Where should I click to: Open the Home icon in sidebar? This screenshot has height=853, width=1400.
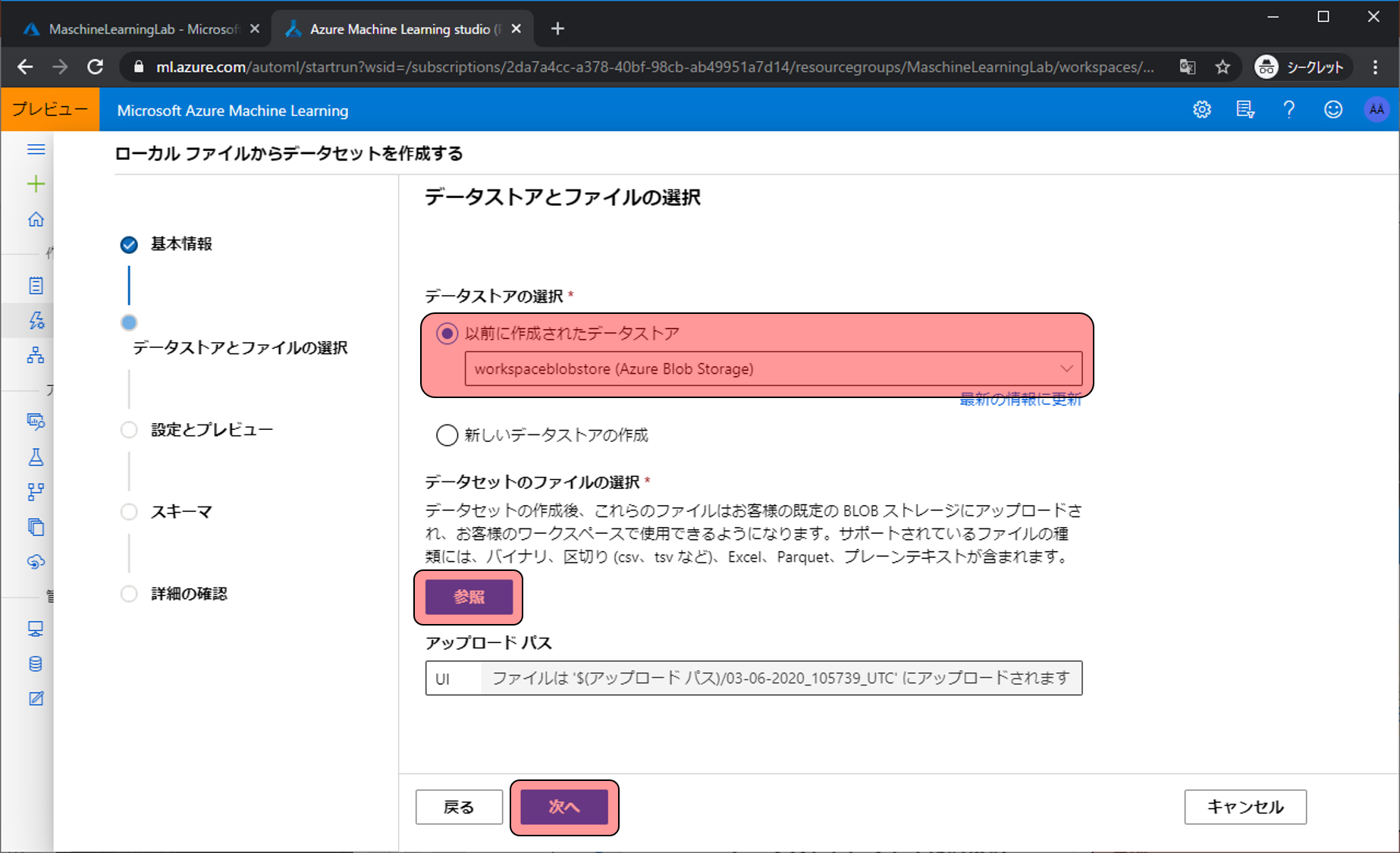(x=36, y=220)
